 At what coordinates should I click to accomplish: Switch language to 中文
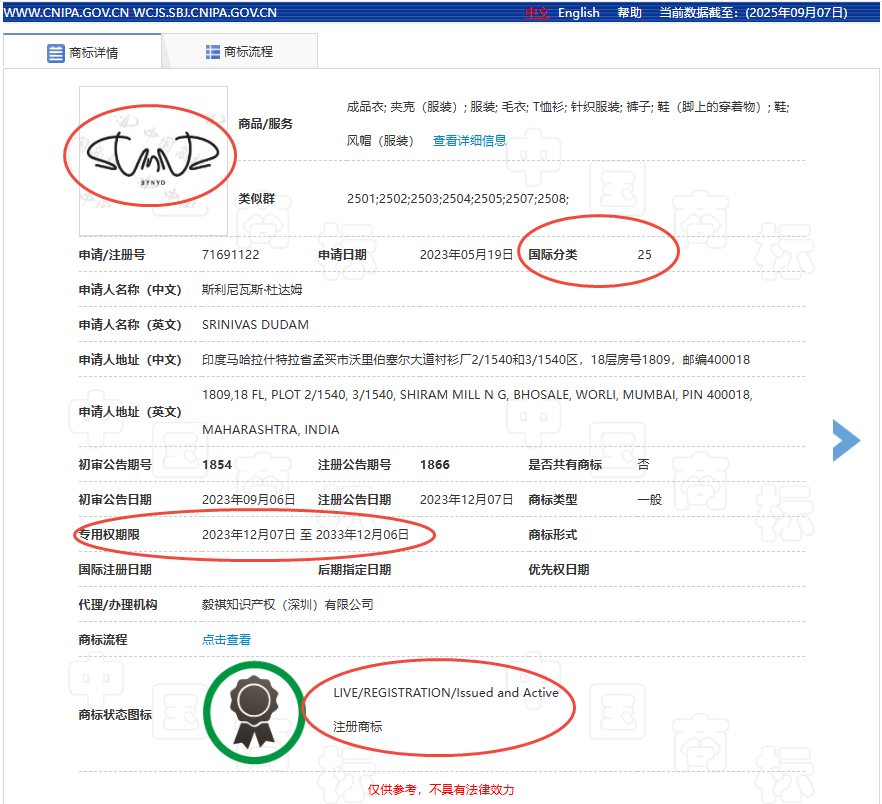[536, 12]
